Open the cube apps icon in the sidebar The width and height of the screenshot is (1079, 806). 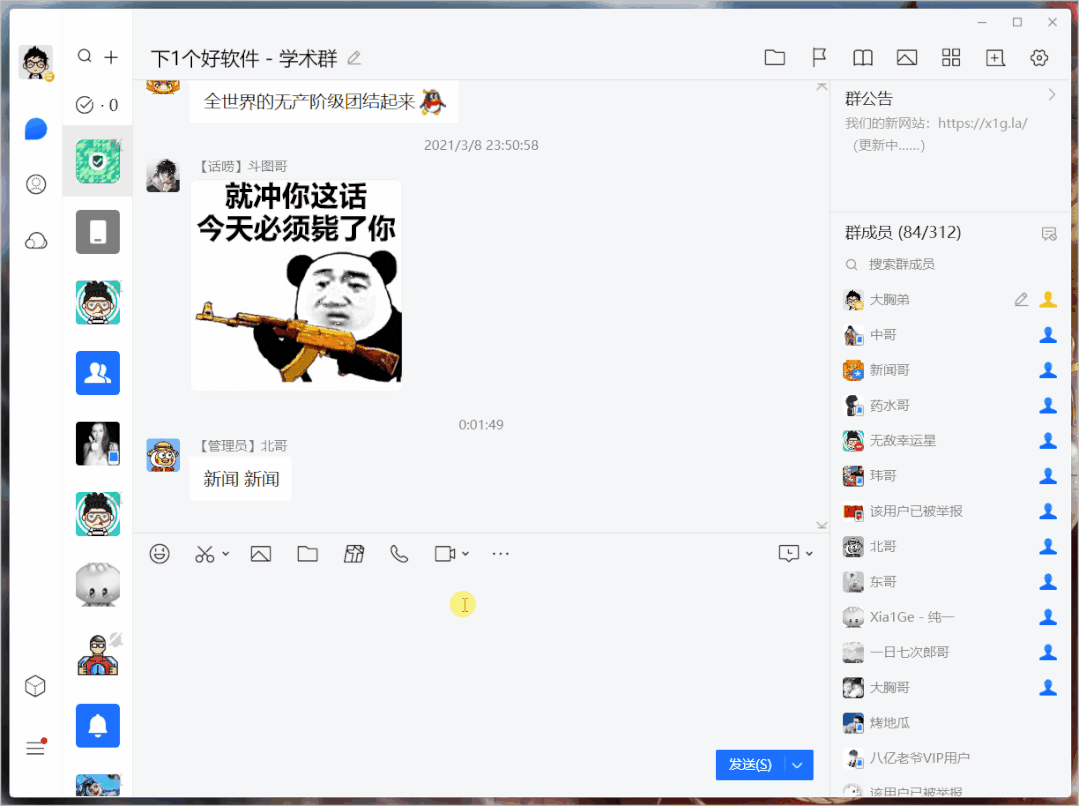point(35,686)
